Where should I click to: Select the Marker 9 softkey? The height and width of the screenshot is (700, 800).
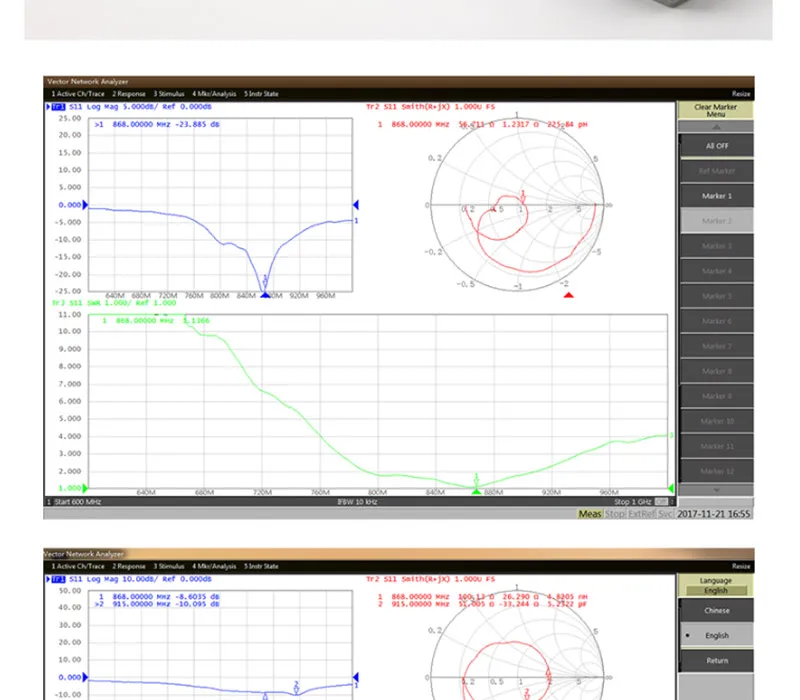pos(716,396)
